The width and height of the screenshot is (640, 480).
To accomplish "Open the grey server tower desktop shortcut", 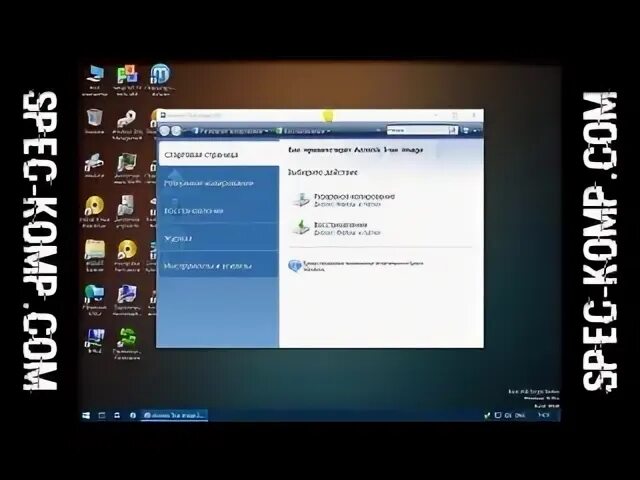I will pos(127,211).
